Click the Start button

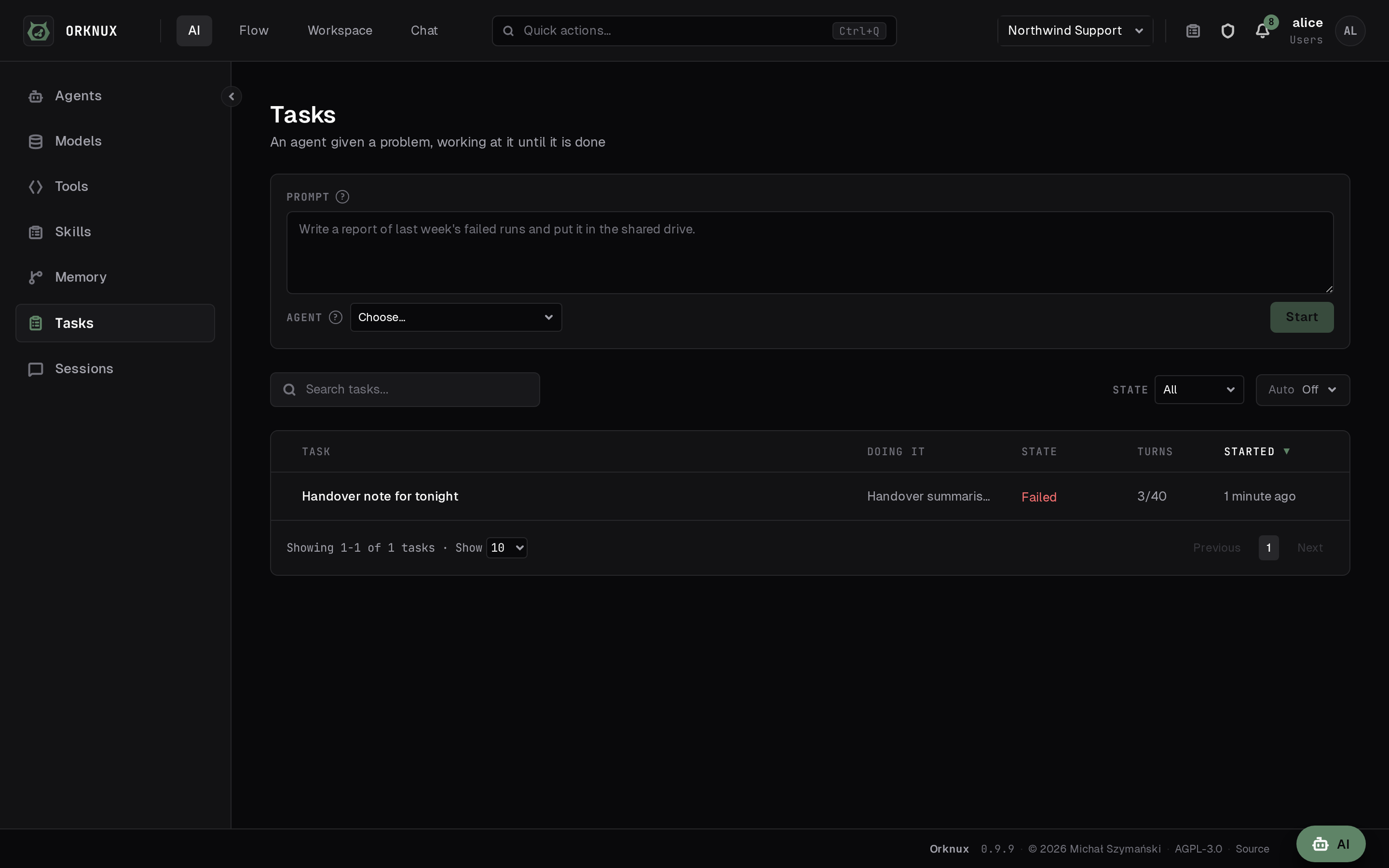click(x=1301, y=317)
